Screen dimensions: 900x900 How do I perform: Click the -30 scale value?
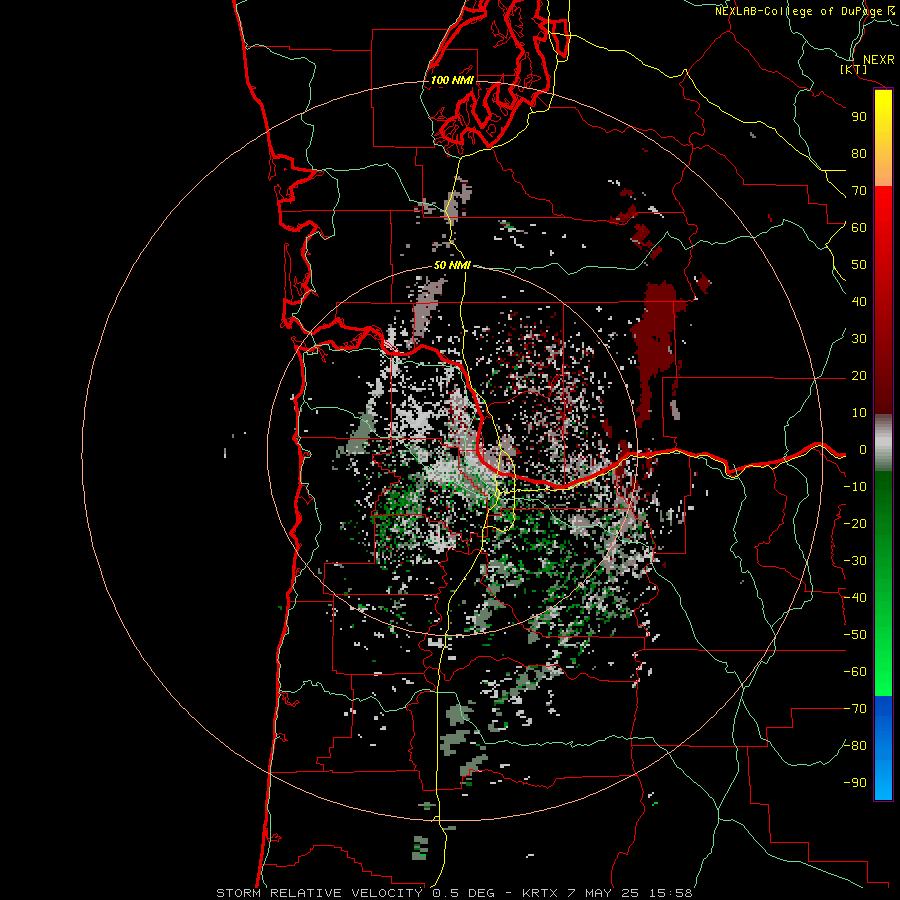[x=855, y=561]
